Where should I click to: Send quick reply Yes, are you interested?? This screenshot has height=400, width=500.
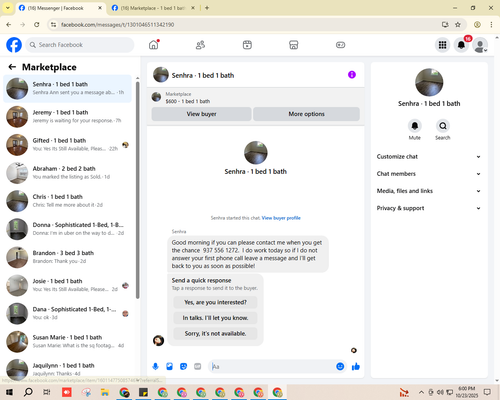pyautogui.click(x=215, y=302)
